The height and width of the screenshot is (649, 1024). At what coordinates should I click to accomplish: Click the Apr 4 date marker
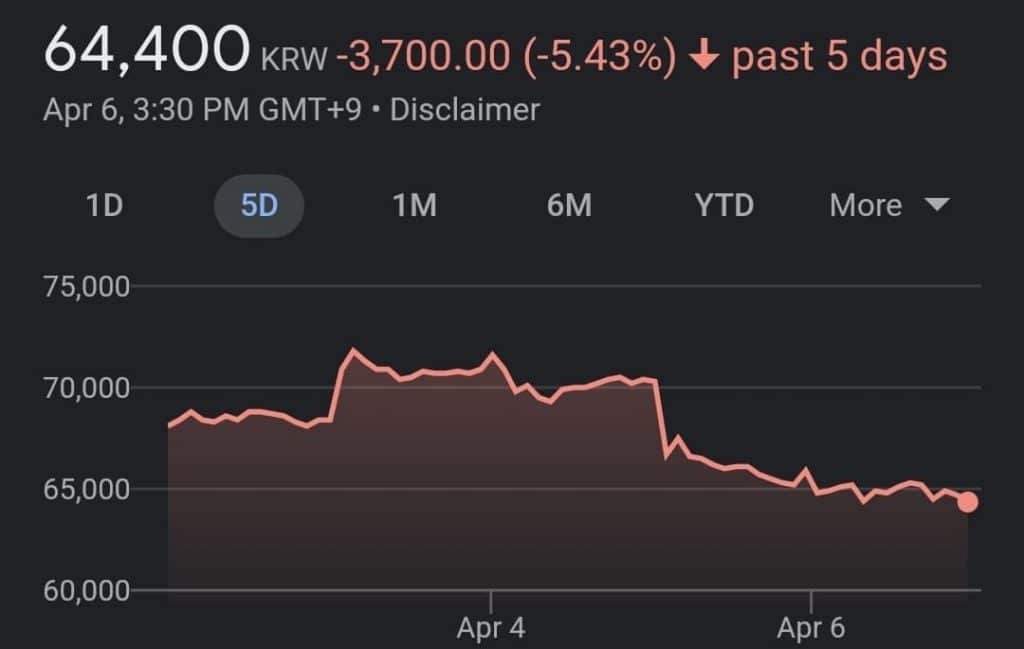tap(491, 629)
